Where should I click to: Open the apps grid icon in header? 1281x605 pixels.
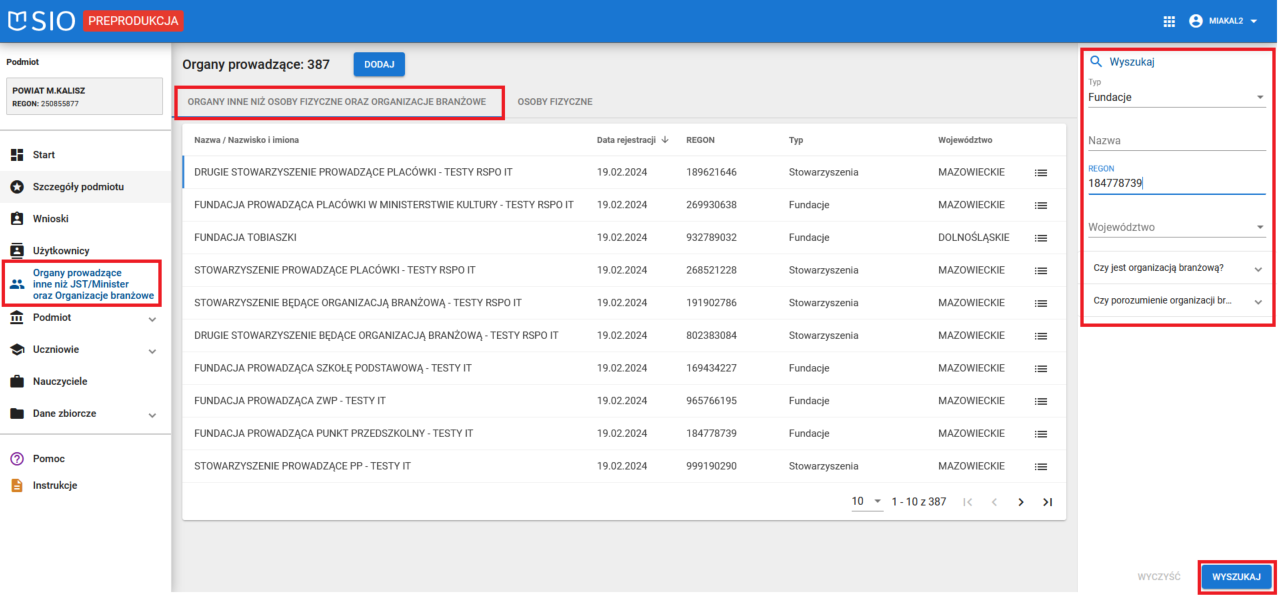point(1169,21)
